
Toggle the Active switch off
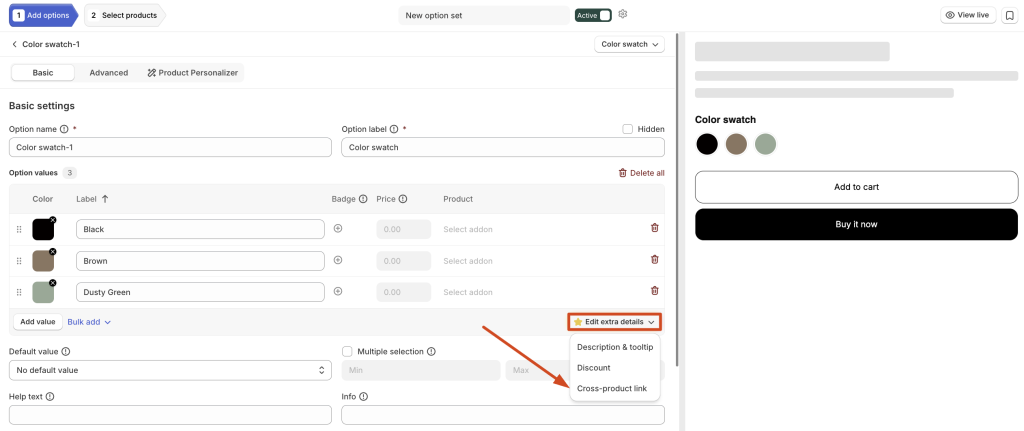click(593, 15)
